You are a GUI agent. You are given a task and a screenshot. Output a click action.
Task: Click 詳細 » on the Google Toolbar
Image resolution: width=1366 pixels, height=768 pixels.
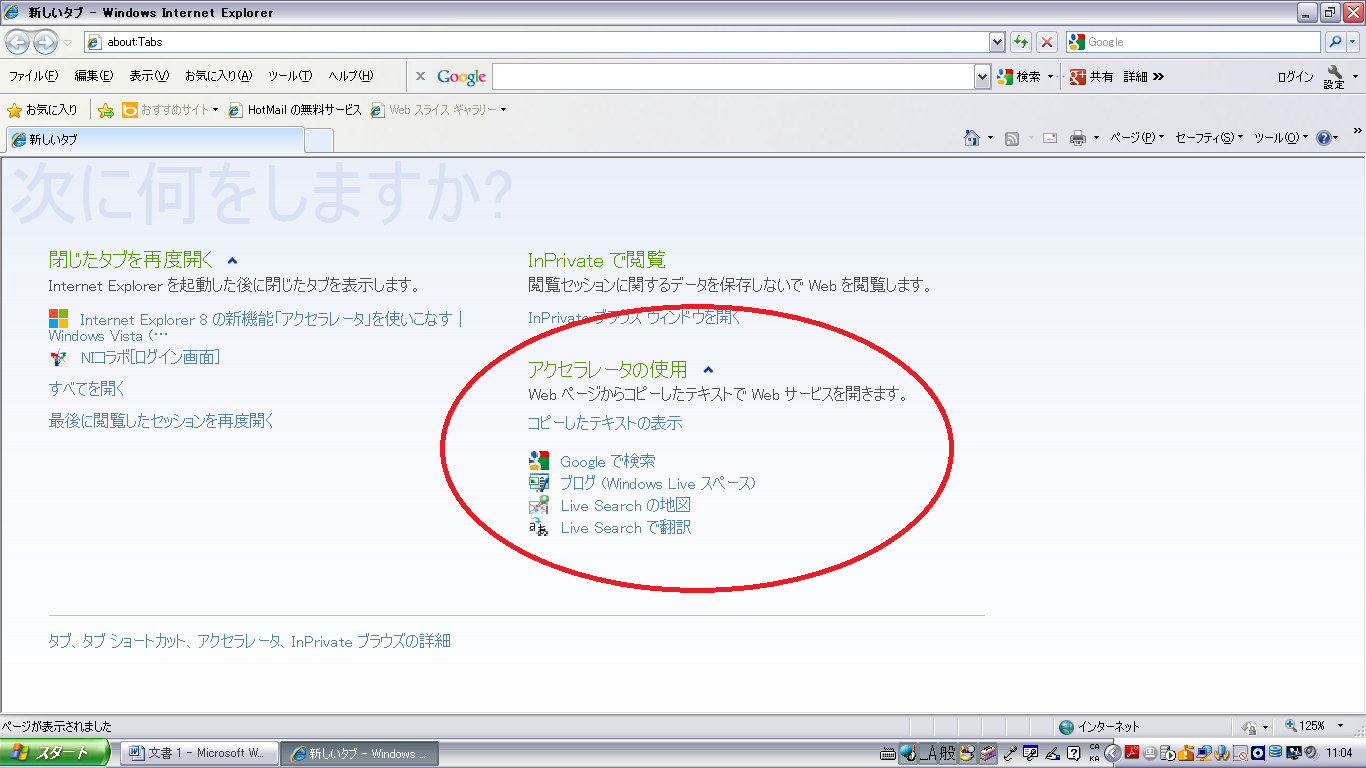coord(1143,76)
